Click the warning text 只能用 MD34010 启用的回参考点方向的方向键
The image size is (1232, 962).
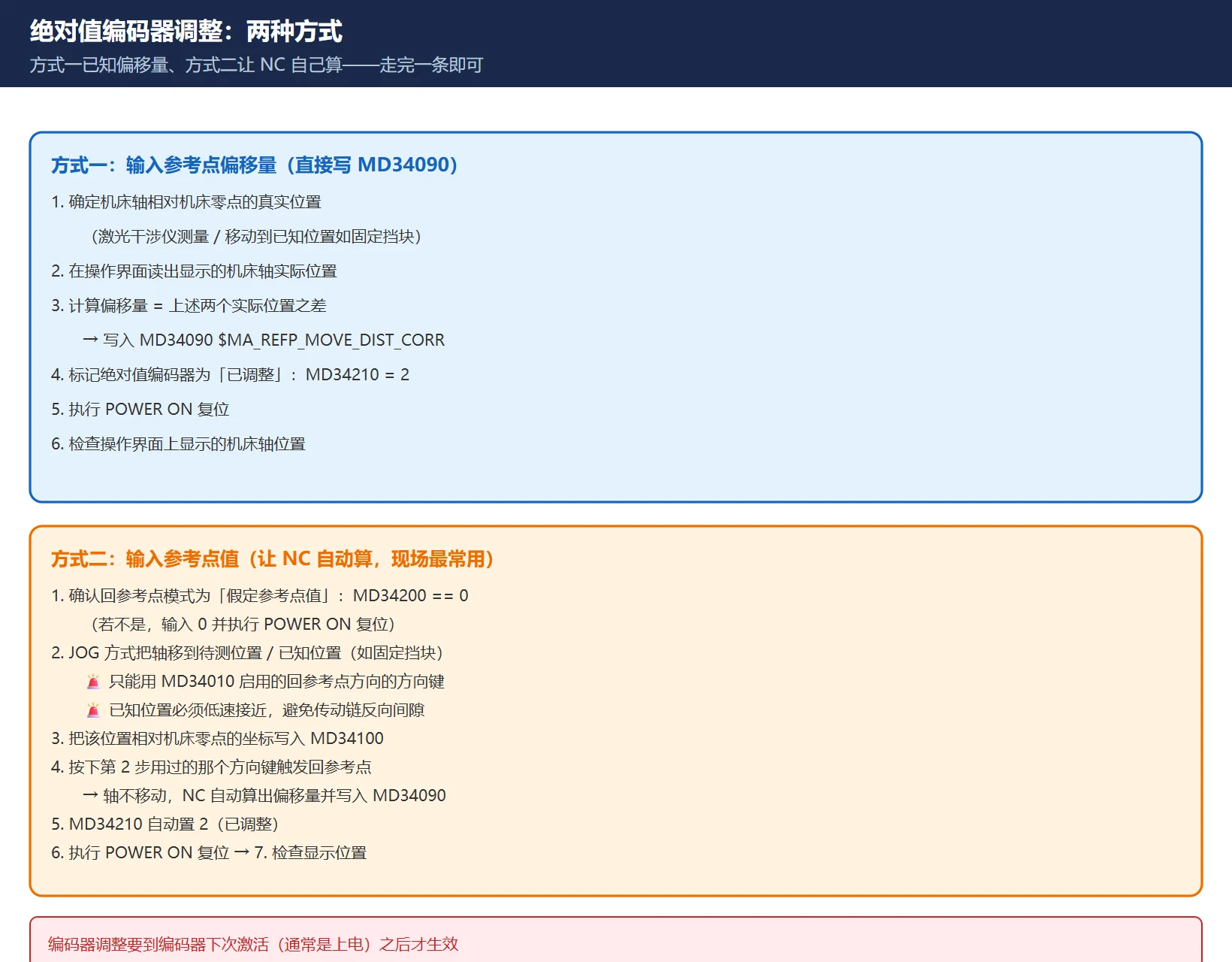coord(276,682)
